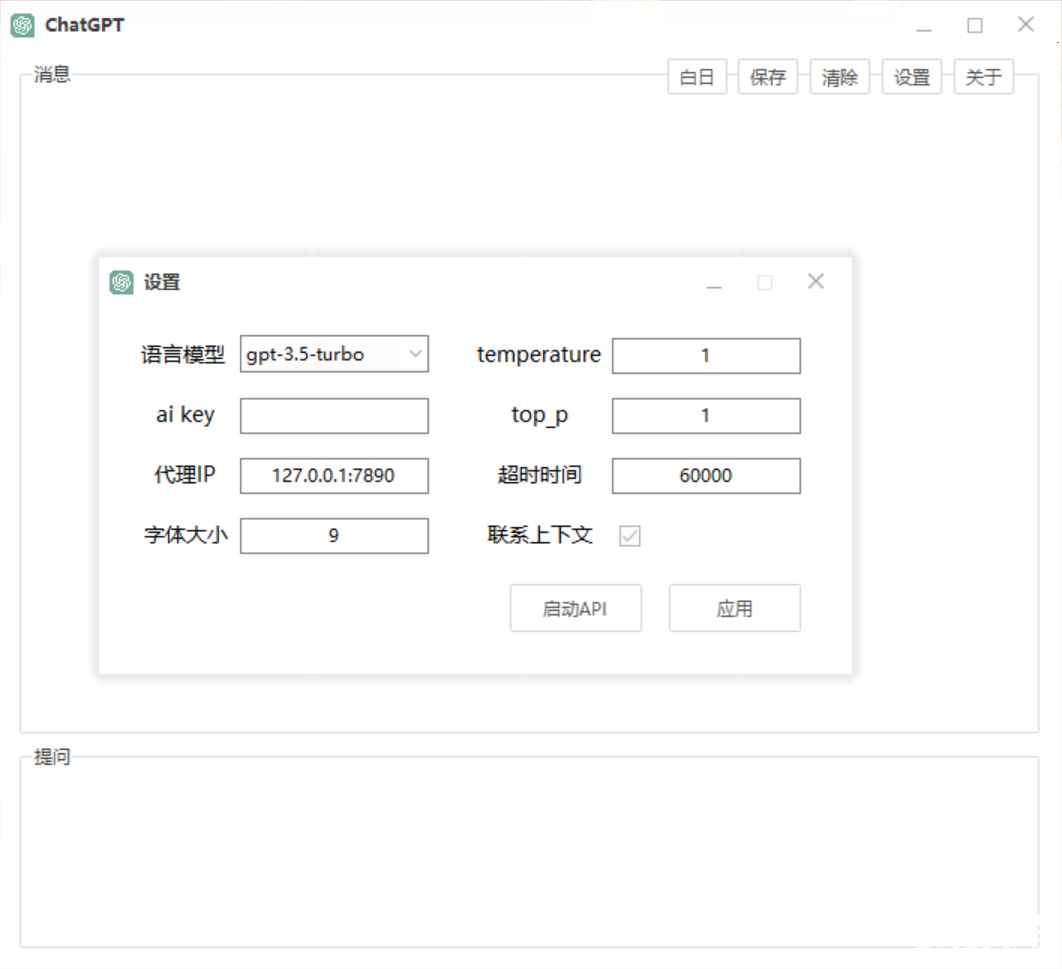The image size is (1062, 969).
Task: Click the 字体大小 font size field
Action: point(334,536)
